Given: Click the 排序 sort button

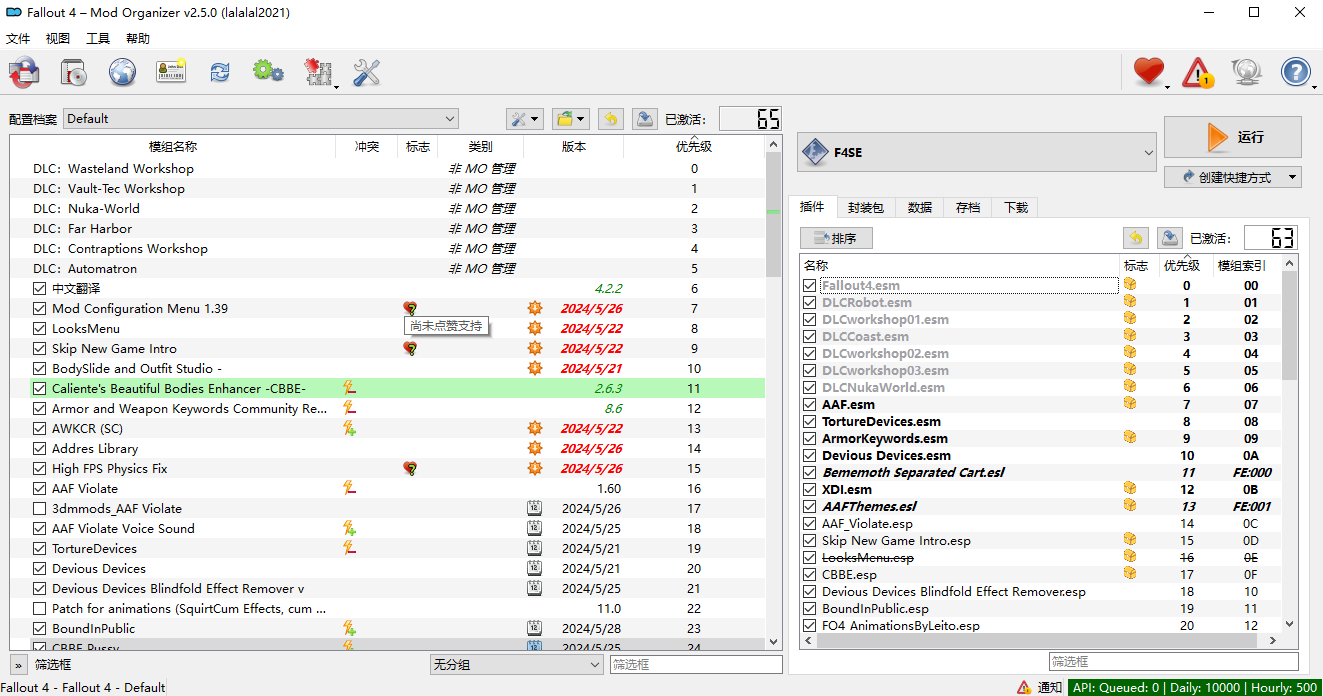Looking at the screenshot, I should (836, 238).
